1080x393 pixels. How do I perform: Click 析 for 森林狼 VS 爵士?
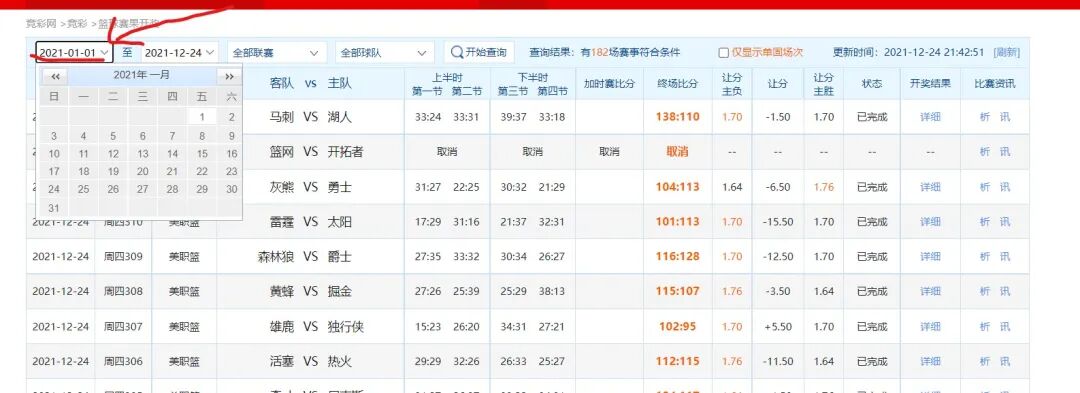click(x=985, y=257)
